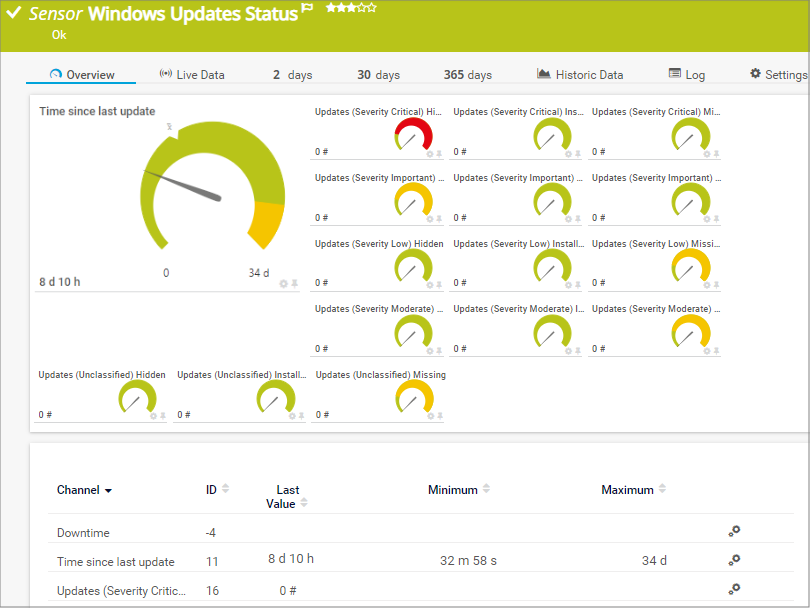This screenshot has width=810, height=608.
Task: Click the gear on Updates (Severity Critical) Hidden gauge
Action: pos(430,154)
